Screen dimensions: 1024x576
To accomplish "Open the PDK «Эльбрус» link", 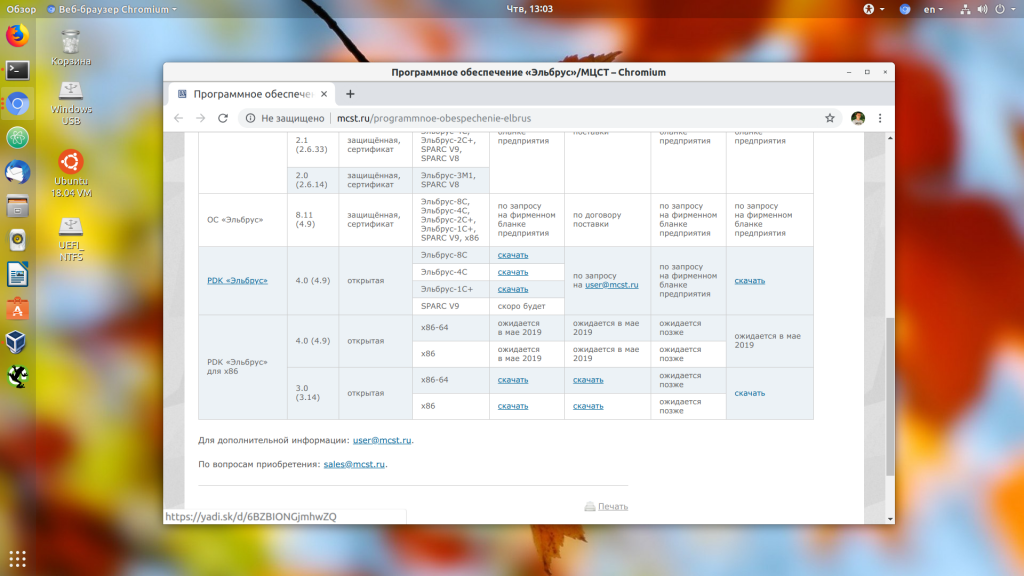I will point(237,281).
